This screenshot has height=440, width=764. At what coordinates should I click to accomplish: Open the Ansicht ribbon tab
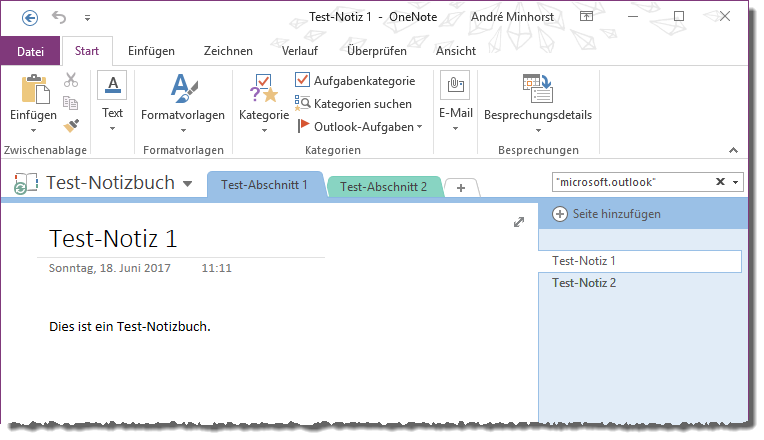(456, 51)
